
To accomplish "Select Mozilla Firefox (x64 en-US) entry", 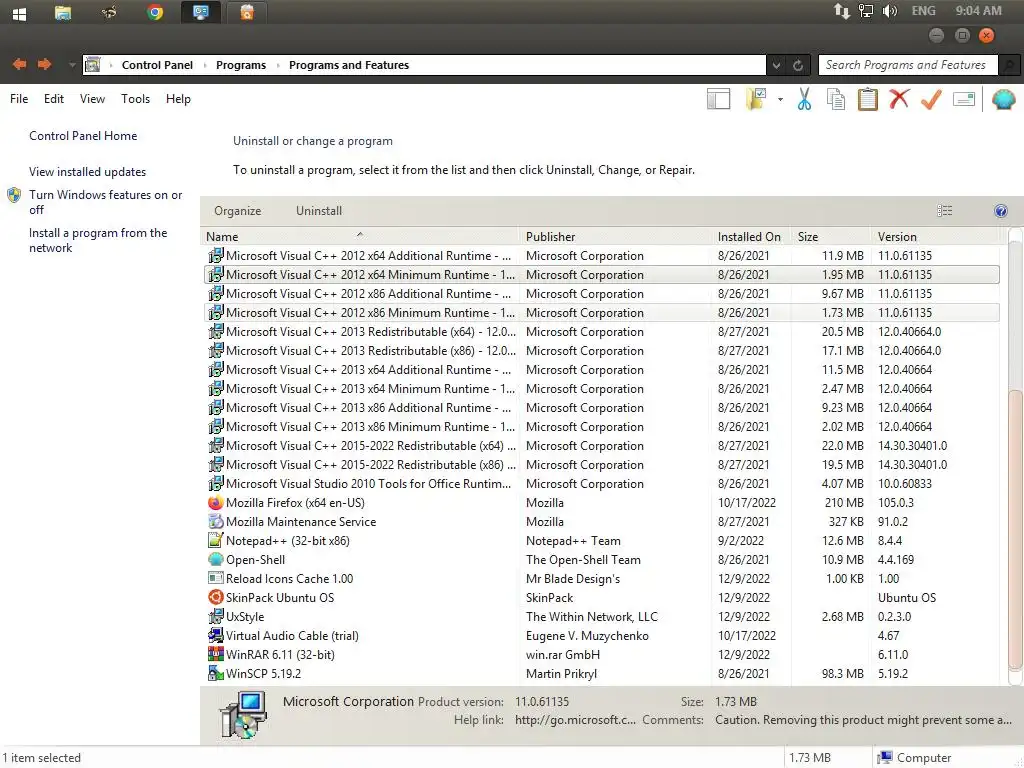I will (601, 503).
